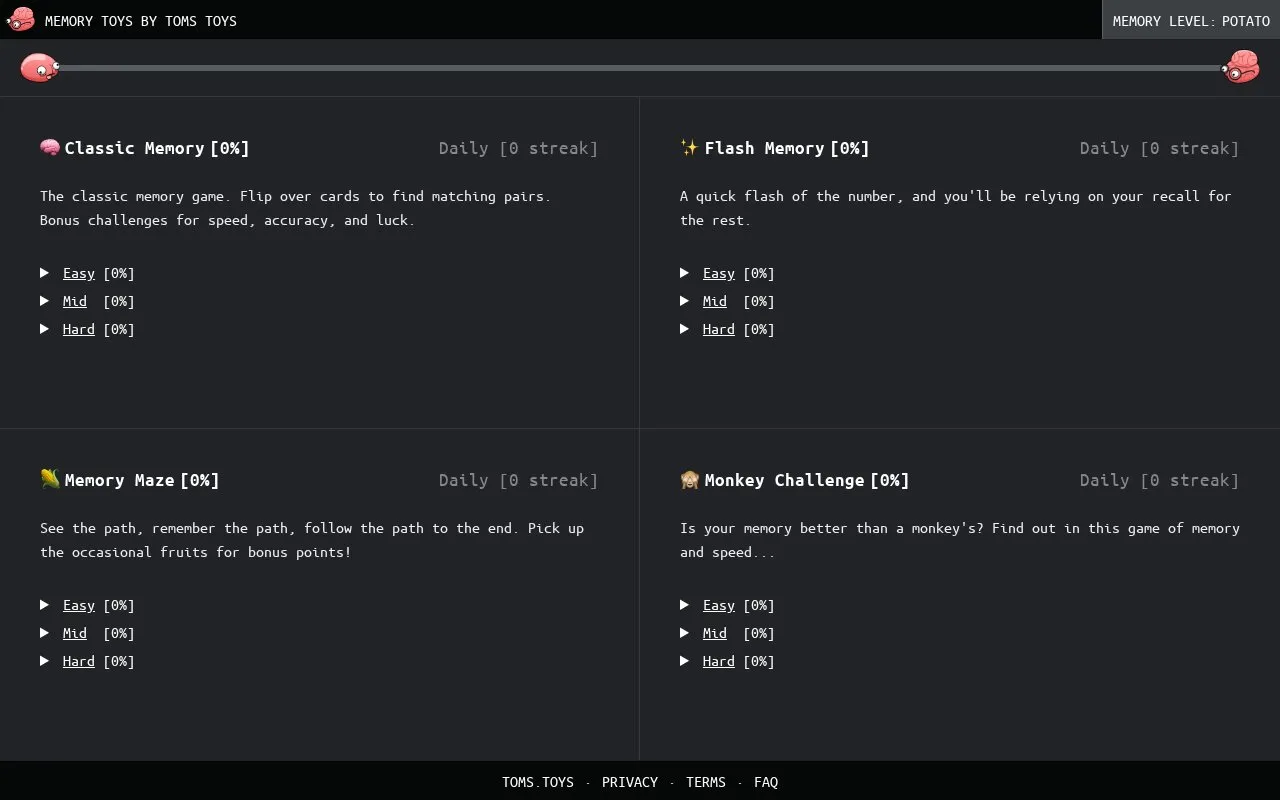The image size is (1280, 800).
Task: Expand the Easy triangle under Classic Memory
Action: pos(44,272)
